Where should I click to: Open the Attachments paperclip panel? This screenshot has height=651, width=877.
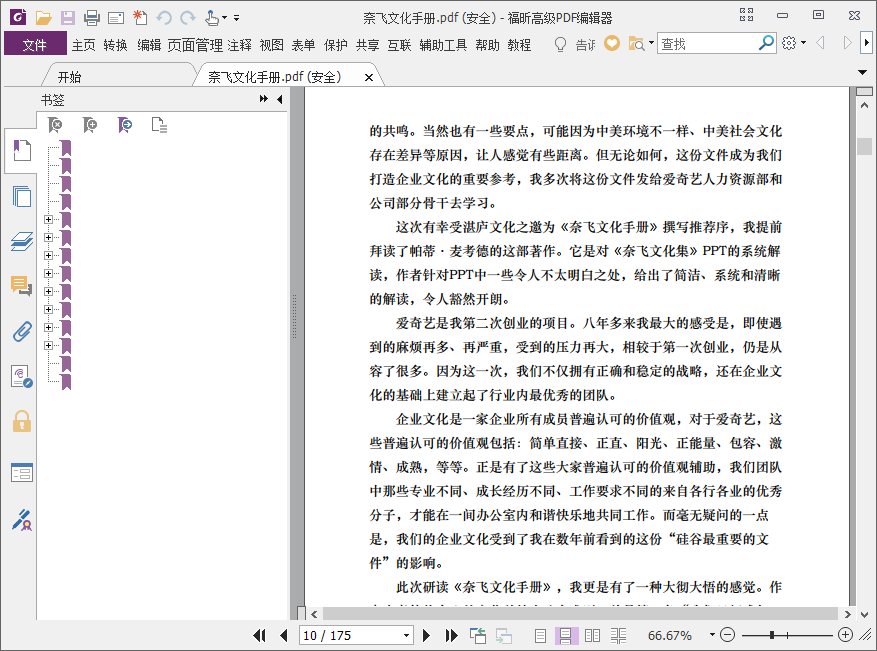[22, 331]
